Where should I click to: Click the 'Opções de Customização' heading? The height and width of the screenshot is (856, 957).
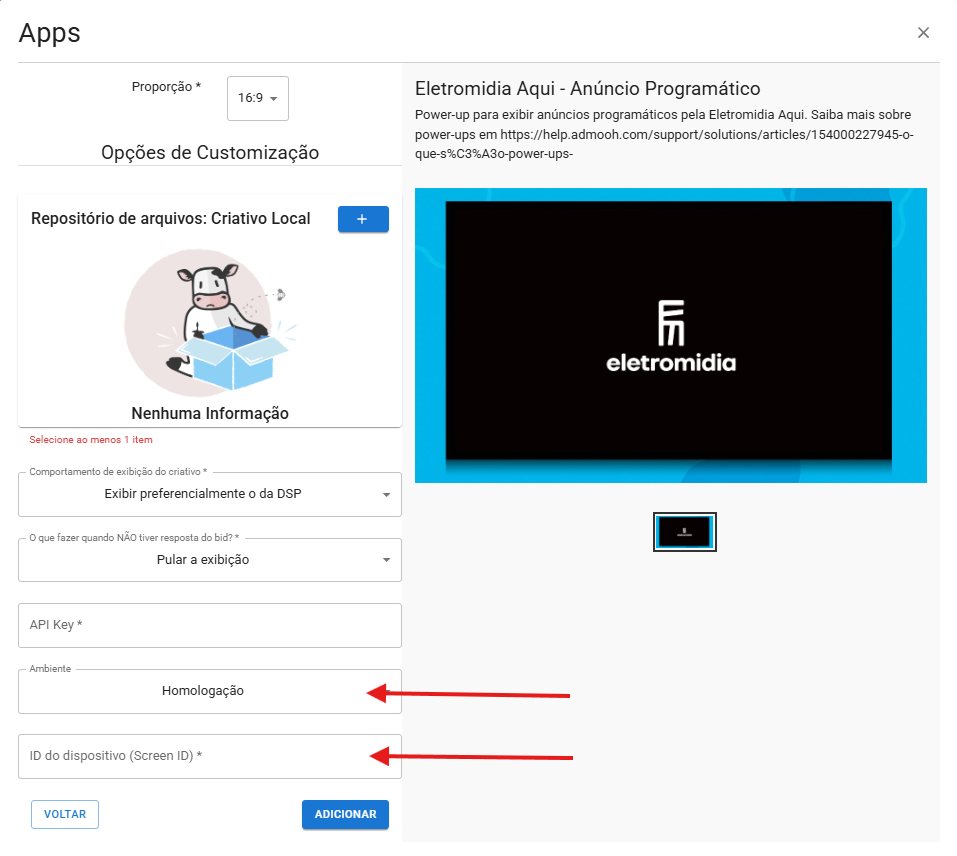210,153
